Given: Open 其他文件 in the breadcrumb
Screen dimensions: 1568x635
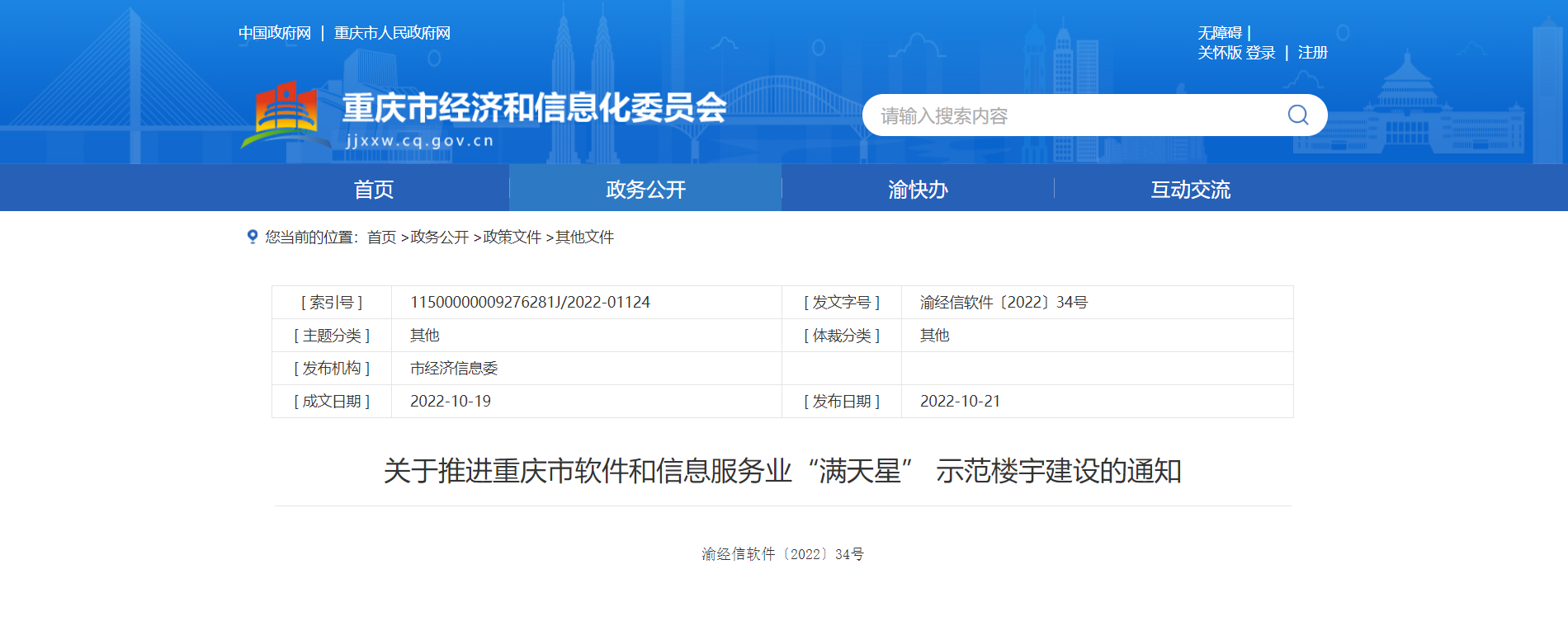Looking at the screenshot, I should [584, 238].
